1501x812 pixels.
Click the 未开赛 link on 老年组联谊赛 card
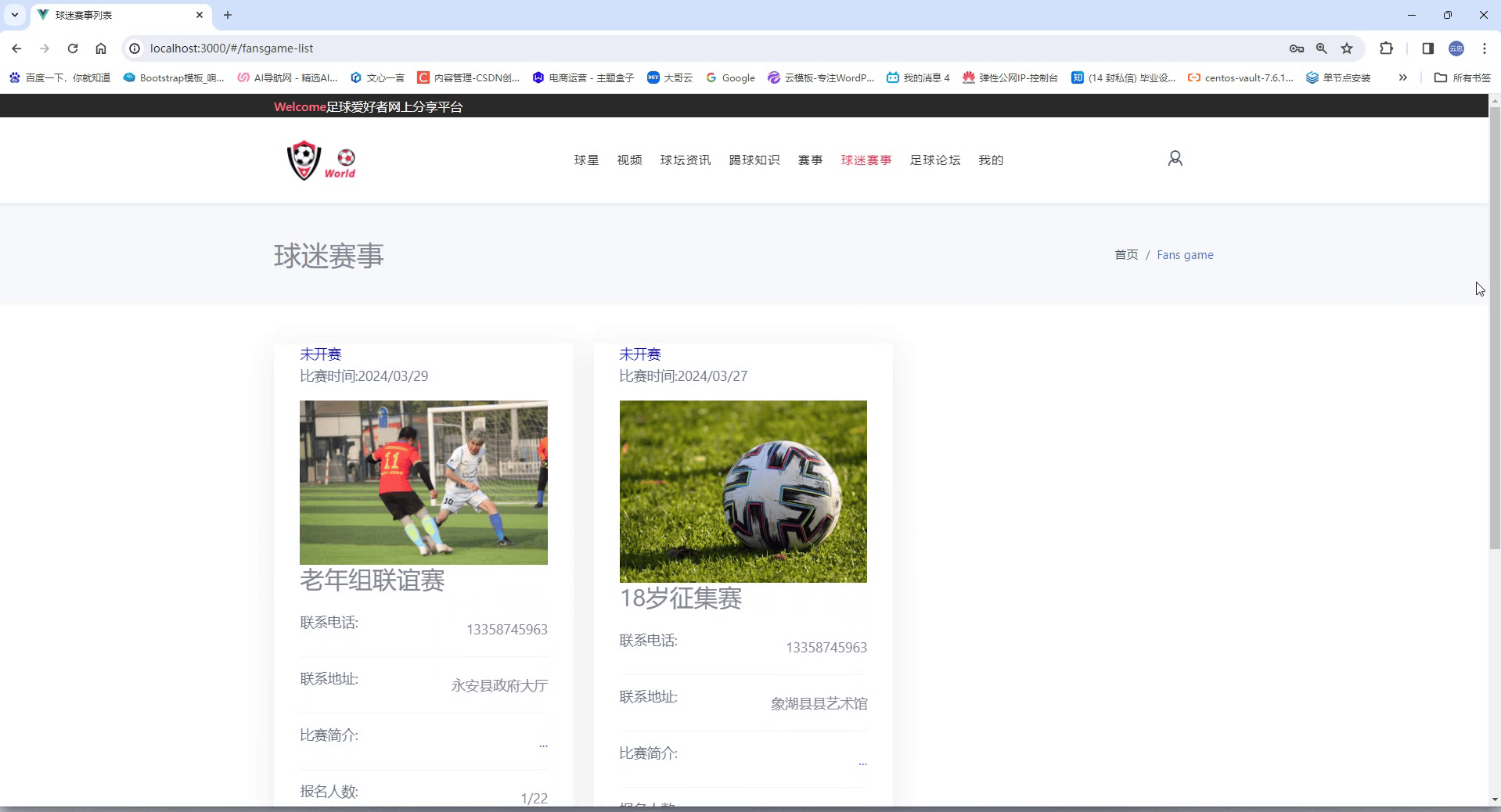point(320,354)
